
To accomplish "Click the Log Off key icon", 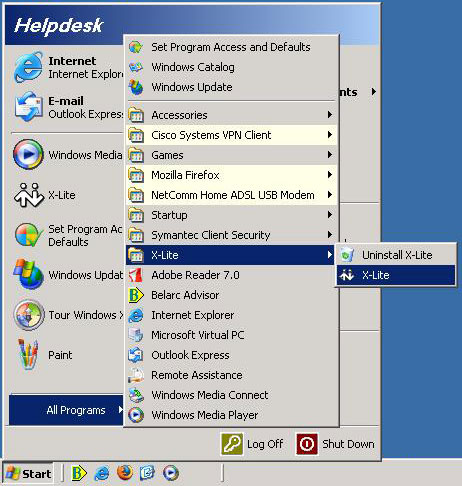I will (x=232, y=444).
